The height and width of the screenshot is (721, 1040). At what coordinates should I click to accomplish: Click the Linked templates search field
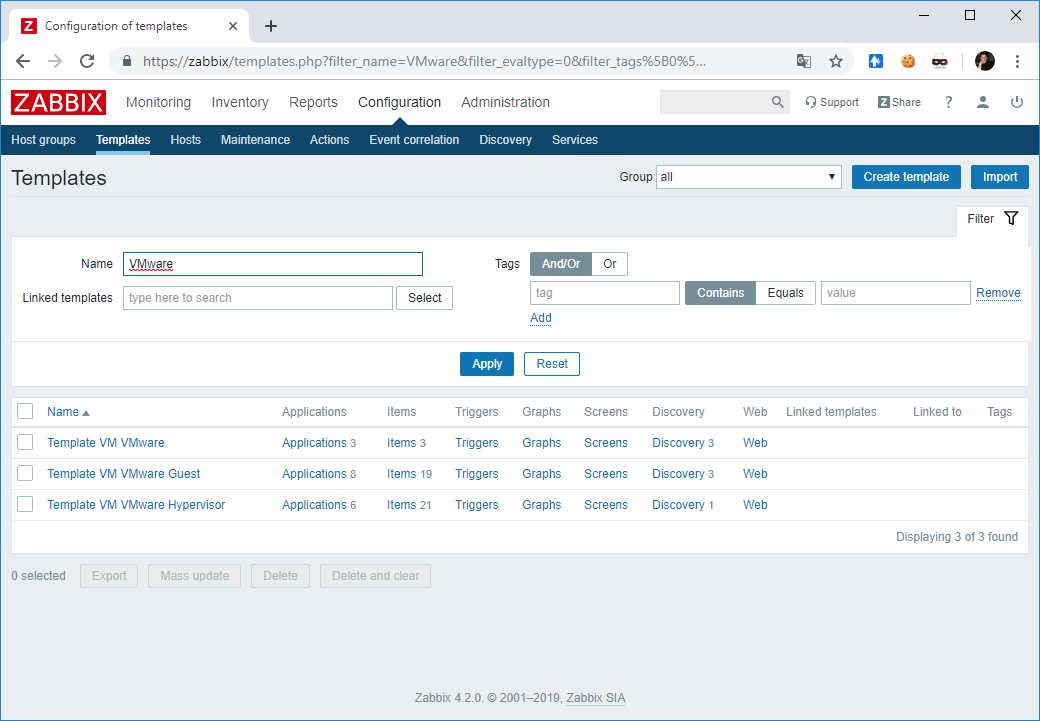coord(258,298)
